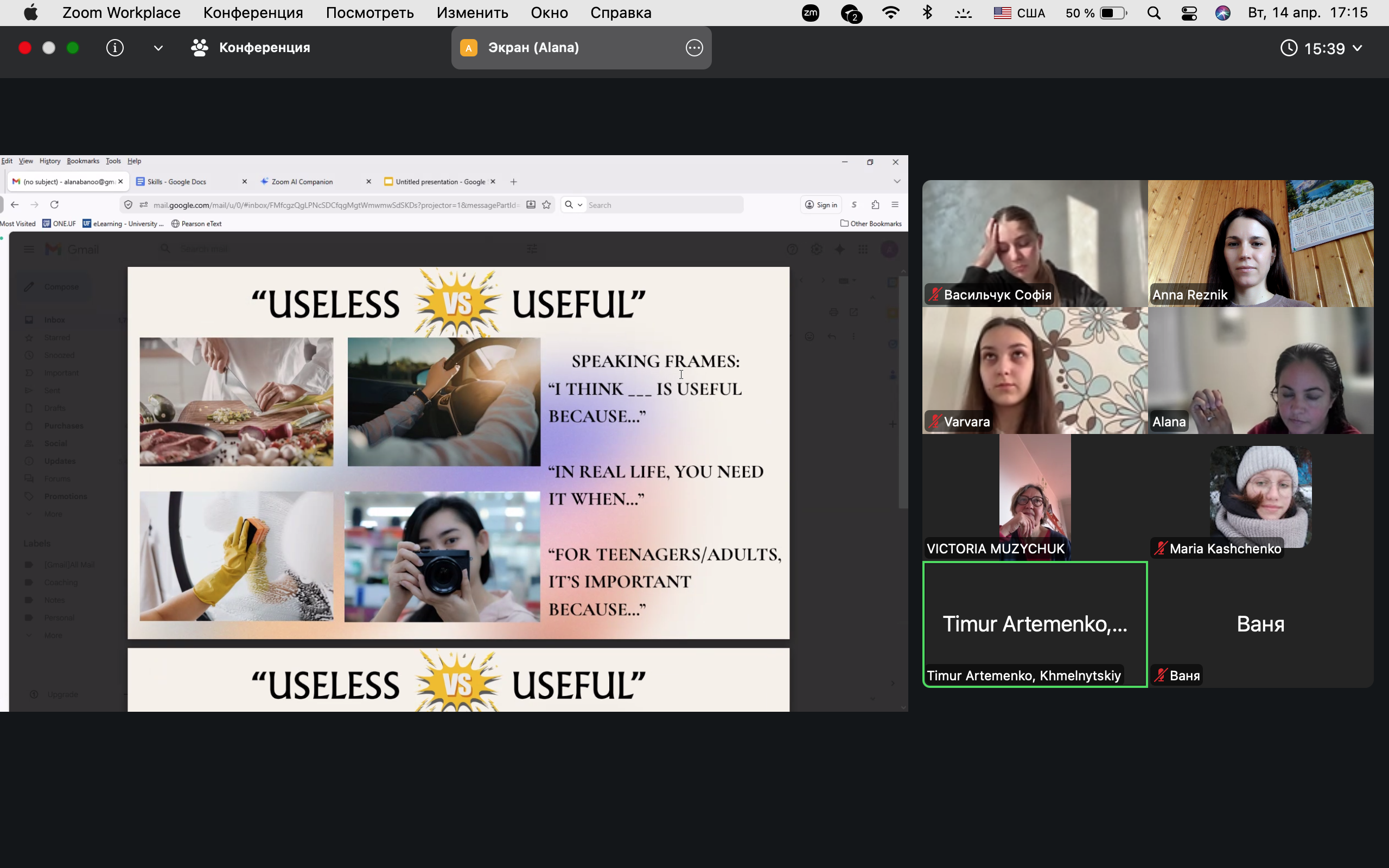
Task: Open Spotlight search in the menu bar
Action: (x=1154, y=12)
